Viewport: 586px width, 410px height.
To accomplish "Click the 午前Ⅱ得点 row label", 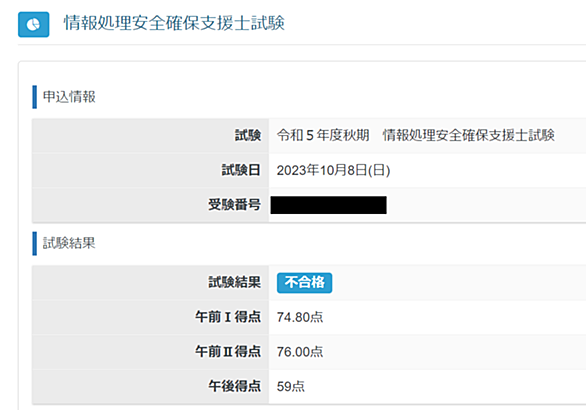I will point(228,351).
